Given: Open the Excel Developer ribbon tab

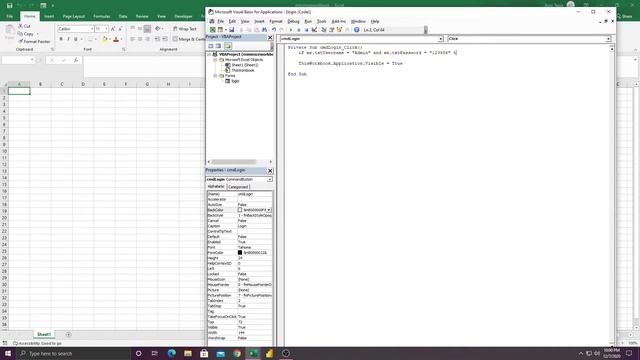Looking at the screenshot, I should coord(183,16).
